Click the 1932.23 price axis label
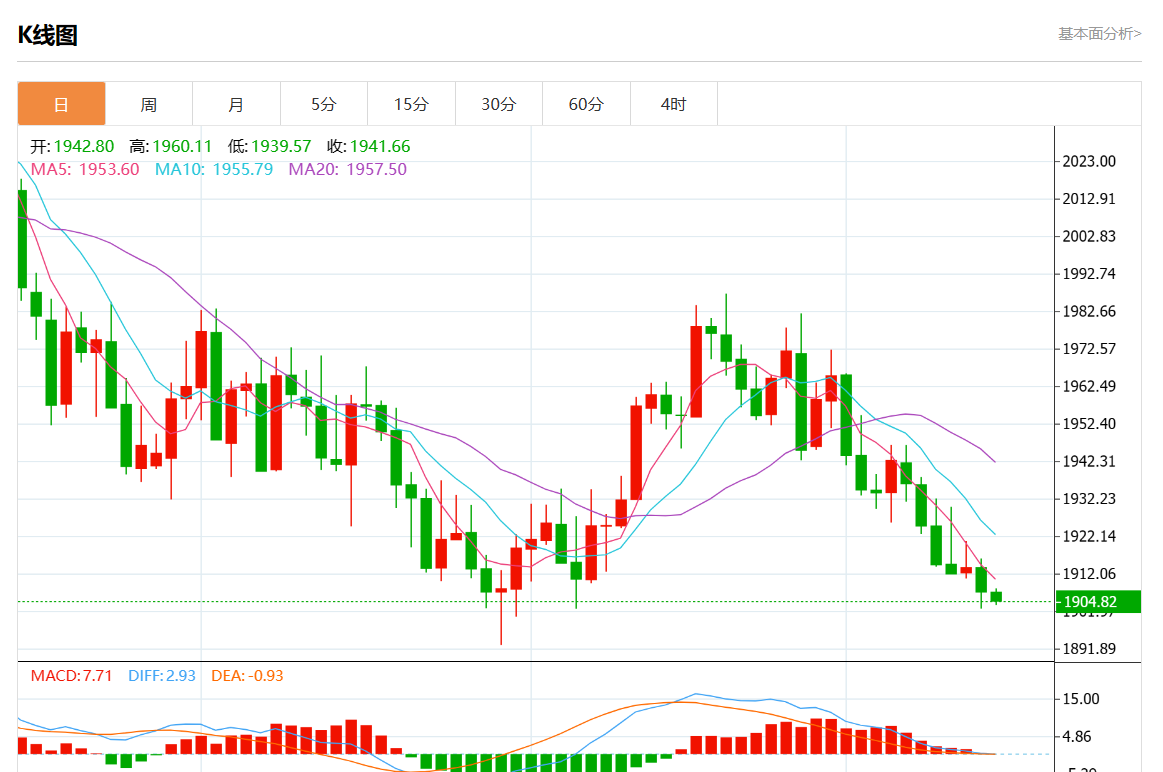 click(x=1089, y=498)
